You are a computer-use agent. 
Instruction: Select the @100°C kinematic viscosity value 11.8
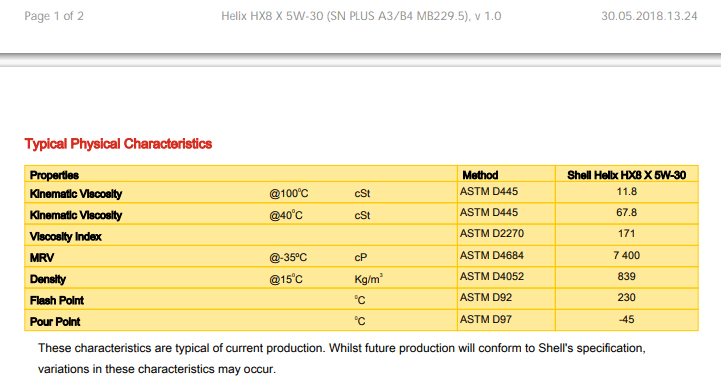pos(626,191)
